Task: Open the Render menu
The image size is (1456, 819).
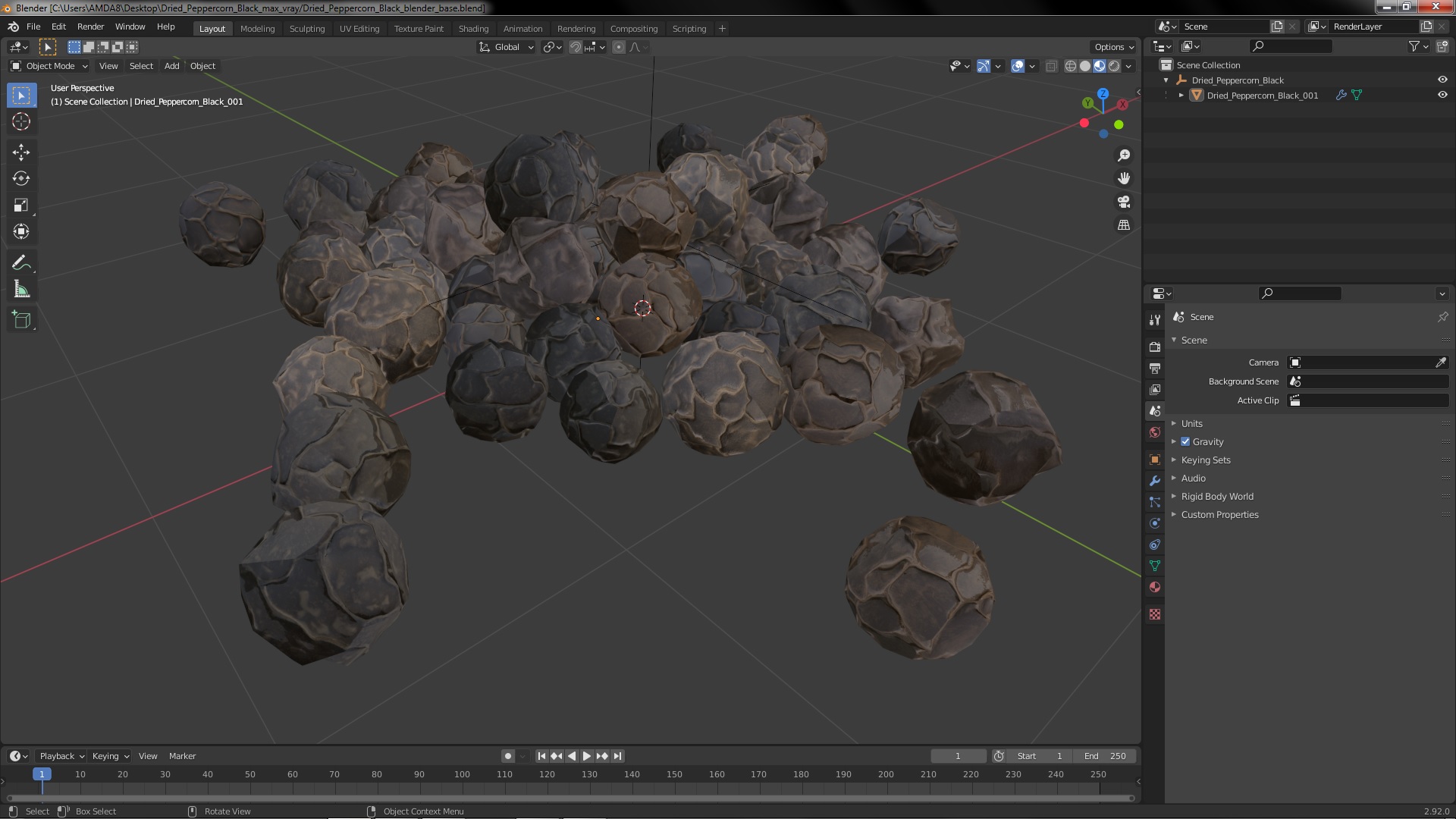Action: tap(90, 27)
